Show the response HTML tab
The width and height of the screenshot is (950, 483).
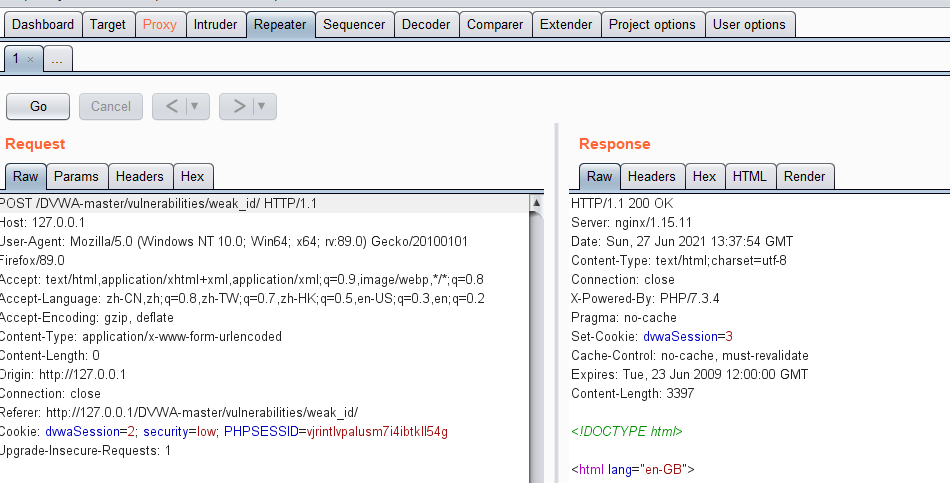(x=749, y=177)
